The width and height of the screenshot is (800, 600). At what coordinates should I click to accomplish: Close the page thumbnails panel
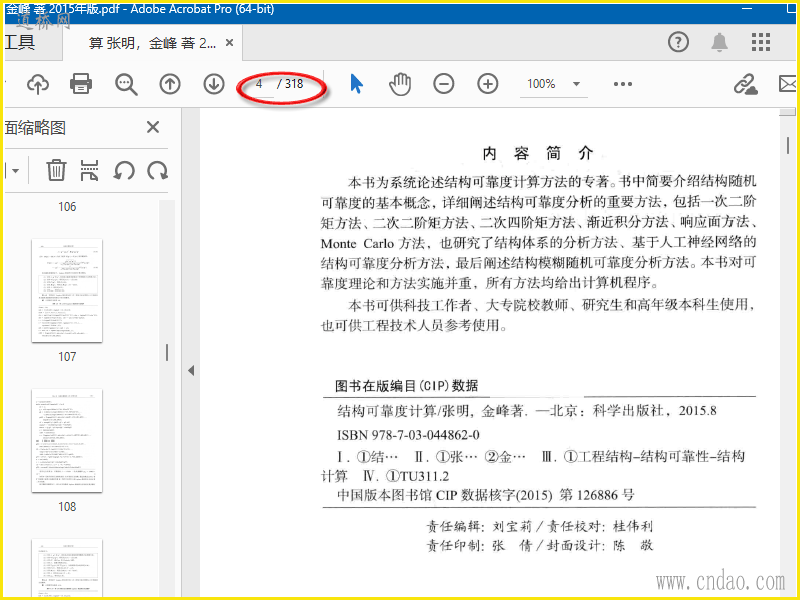153,127
